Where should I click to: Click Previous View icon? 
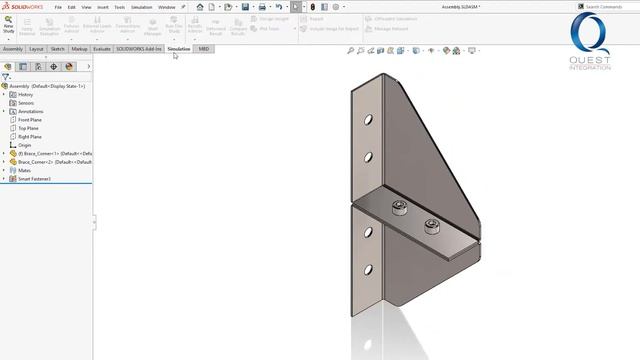pyautogui.click(x=371, y=51)
